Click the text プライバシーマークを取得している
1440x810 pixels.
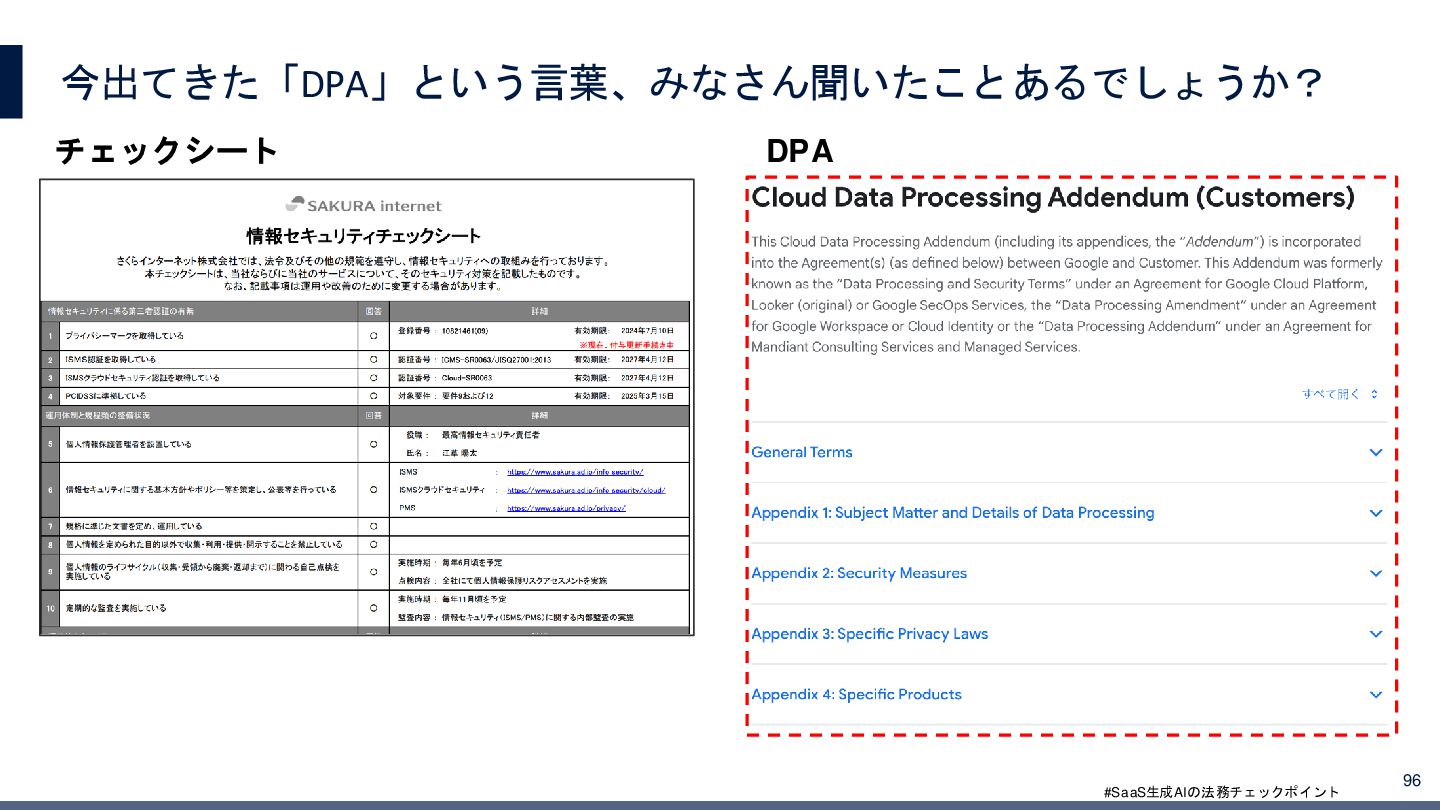click(x=125, y=335)
